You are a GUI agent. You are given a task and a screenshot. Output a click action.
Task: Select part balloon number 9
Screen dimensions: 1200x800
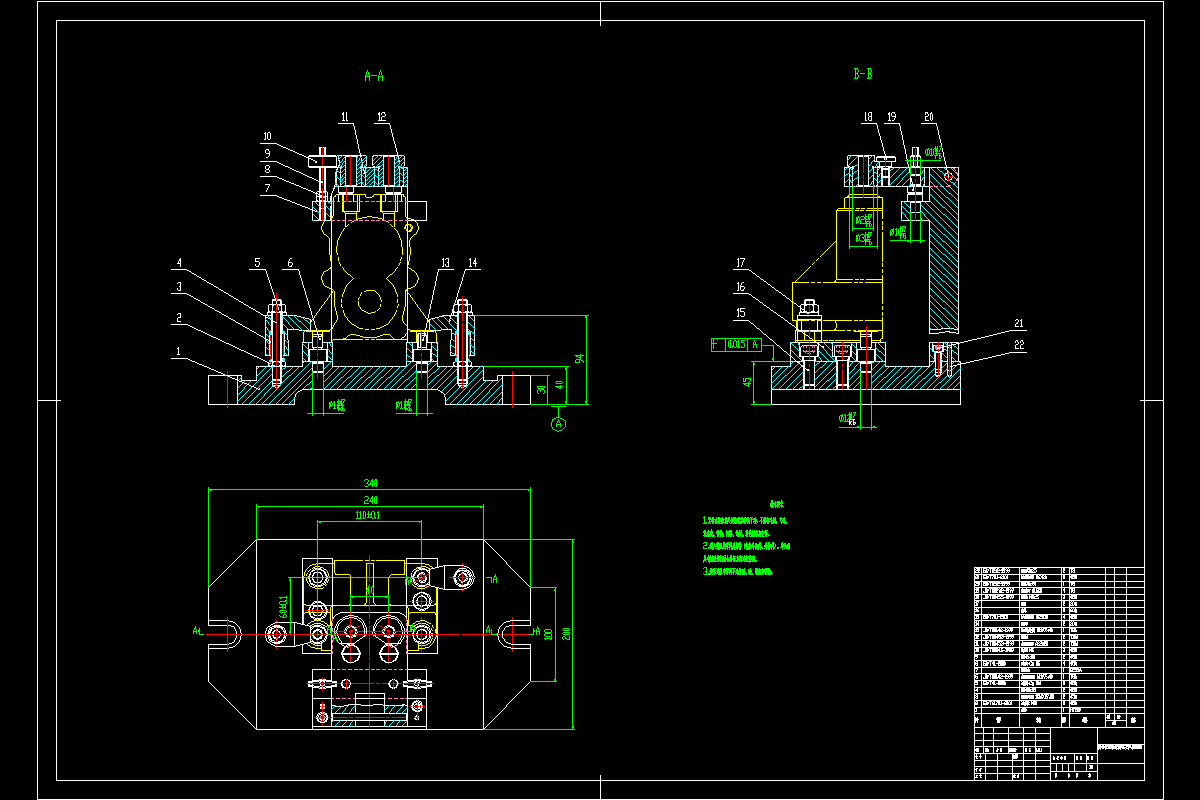point(268,153)
